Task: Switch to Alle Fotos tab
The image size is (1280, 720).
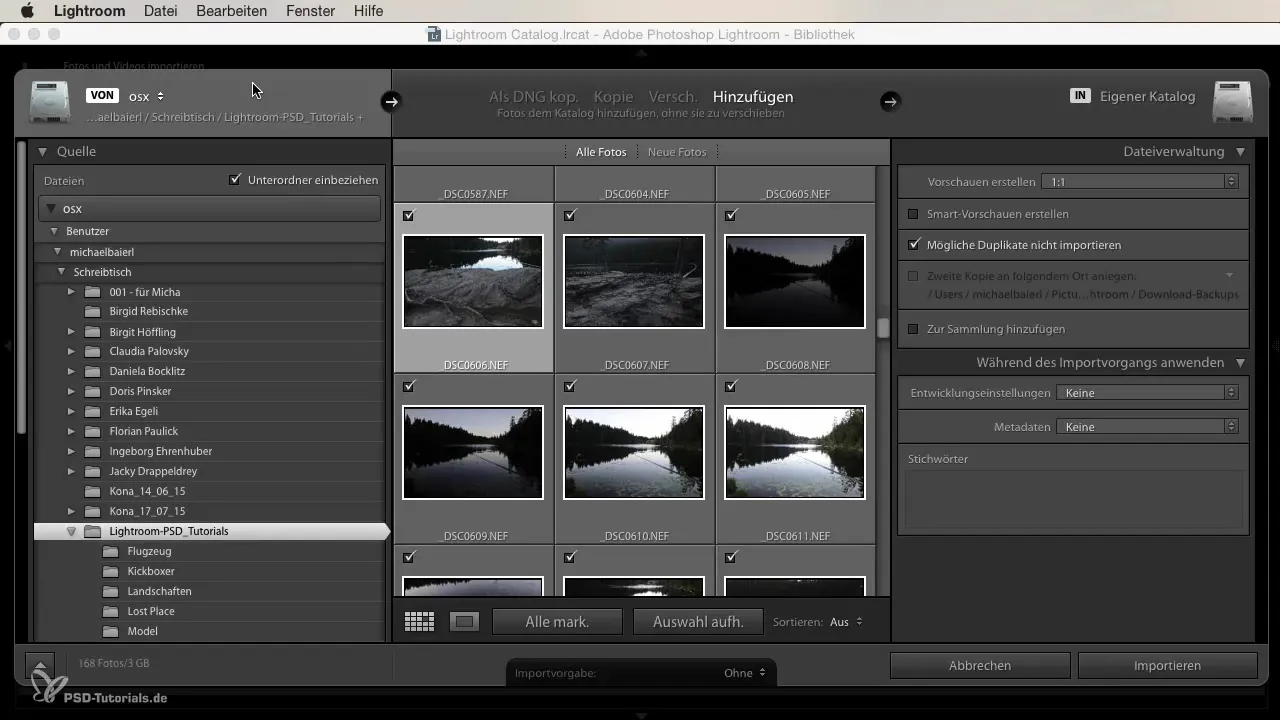Action: click(601, 152)
